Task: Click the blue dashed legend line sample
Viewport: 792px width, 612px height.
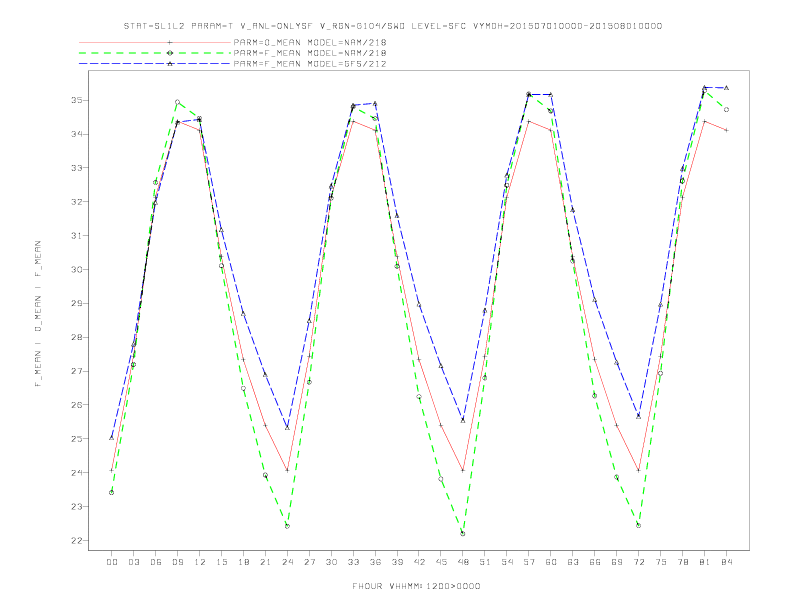Action: [155, 64]
